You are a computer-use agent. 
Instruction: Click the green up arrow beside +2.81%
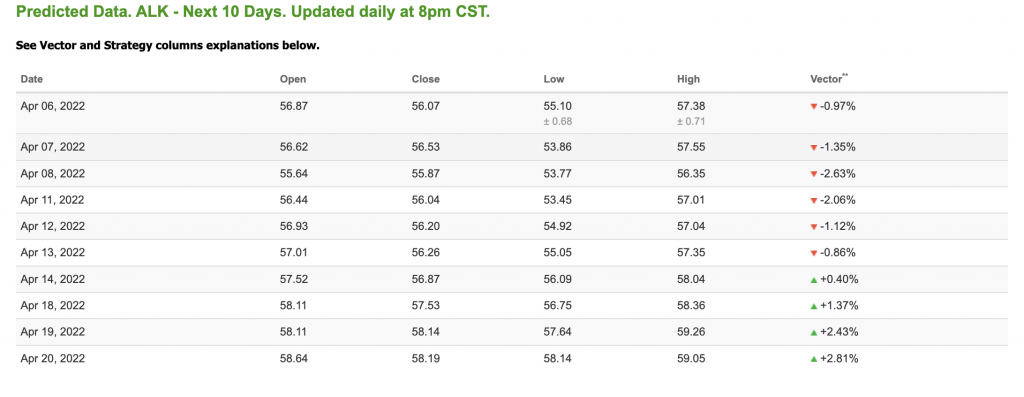click(814, 358)
